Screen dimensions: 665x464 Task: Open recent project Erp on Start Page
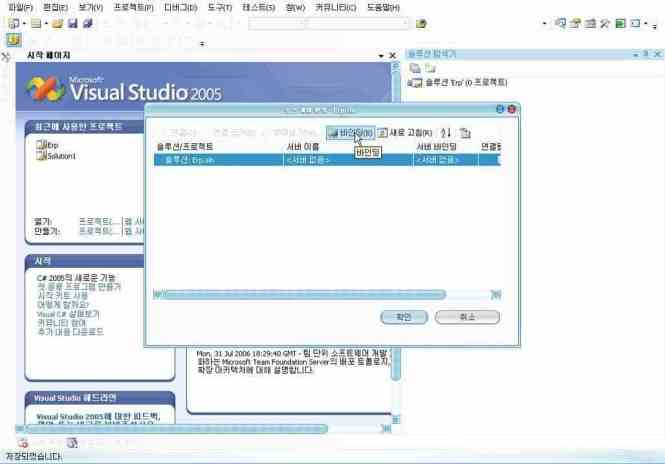[48, 145]
